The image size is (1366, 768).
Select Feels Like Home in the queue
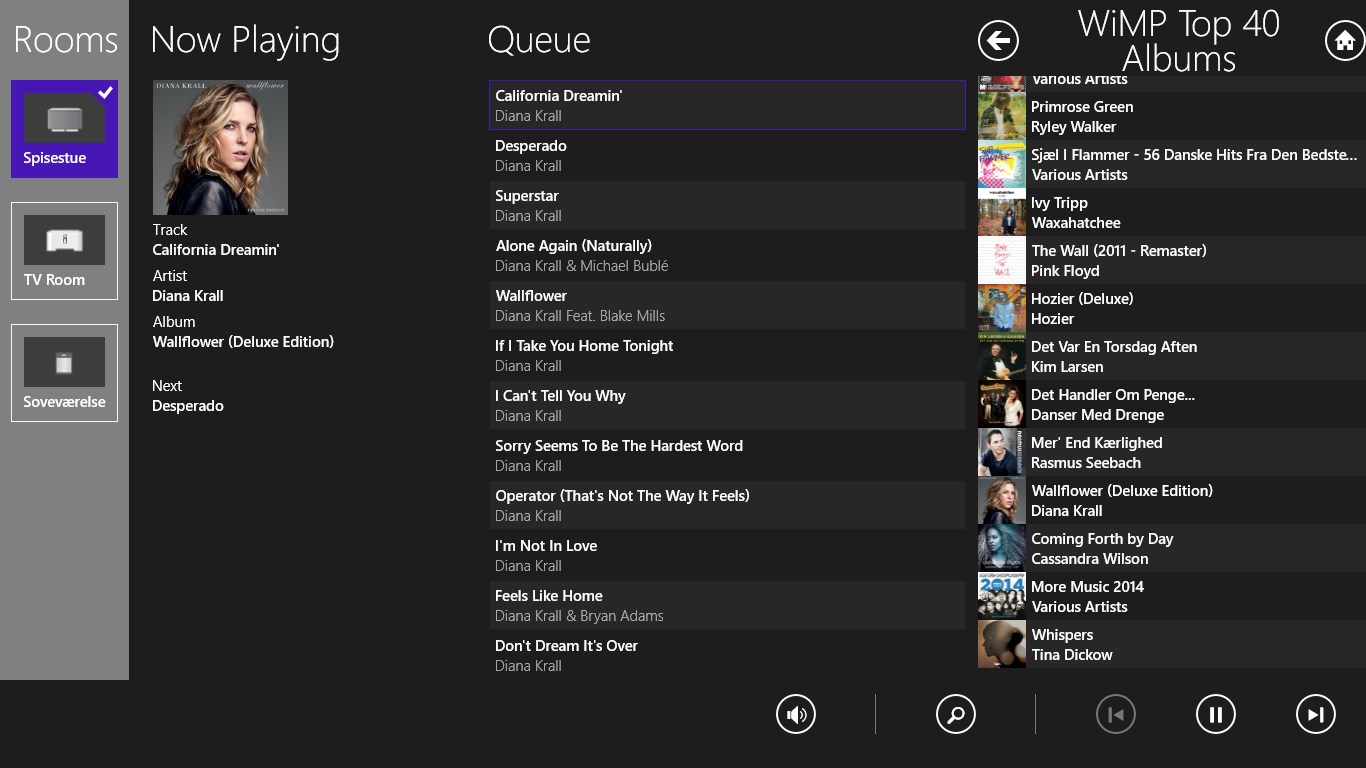coord(727,605)
